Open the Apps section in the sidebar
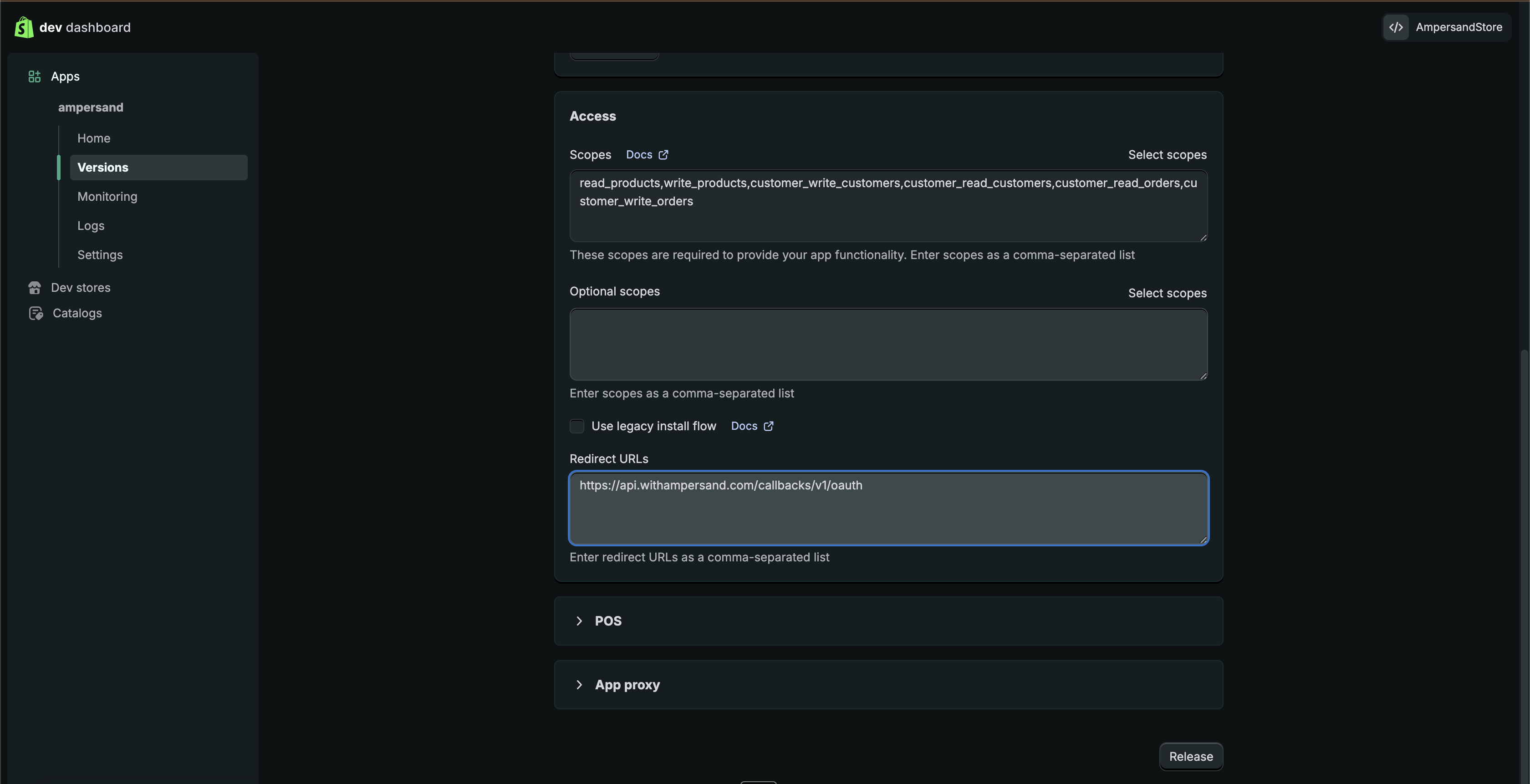This screenshot has width=1530, height=784. click(65, 76)
